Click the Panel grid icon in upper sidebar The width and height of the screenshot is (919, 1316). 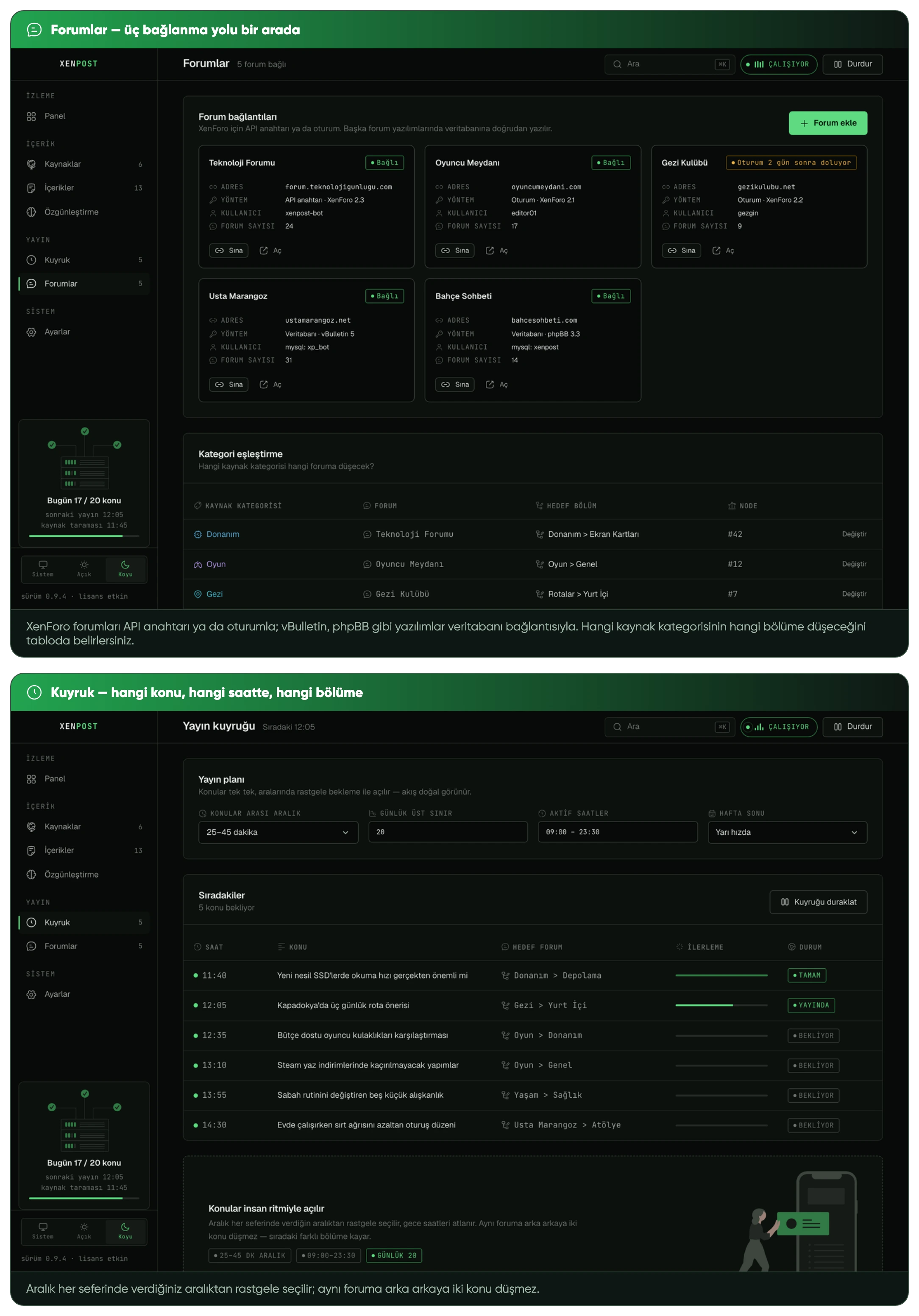click(31, 116)
